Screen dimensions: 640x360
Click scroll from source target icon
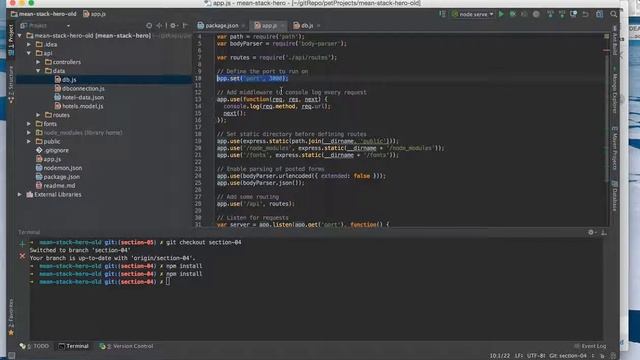149,25
